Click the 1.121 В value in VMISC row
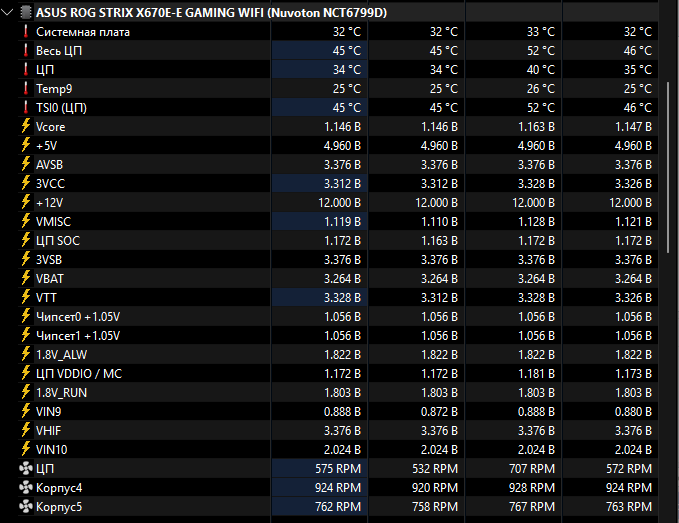 (x=634, y=222)
